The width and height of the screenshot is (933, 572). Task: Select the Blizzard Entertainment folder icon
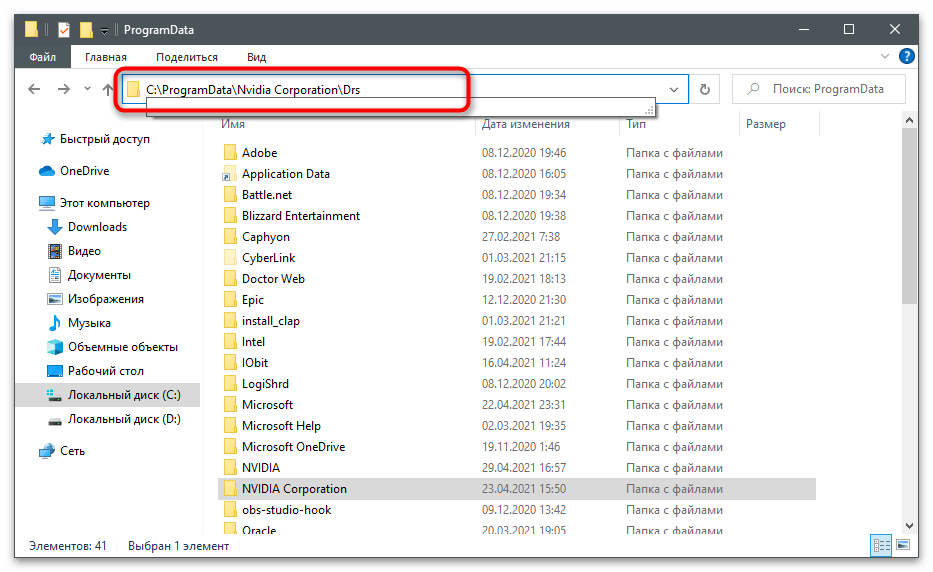click(230, 215)
